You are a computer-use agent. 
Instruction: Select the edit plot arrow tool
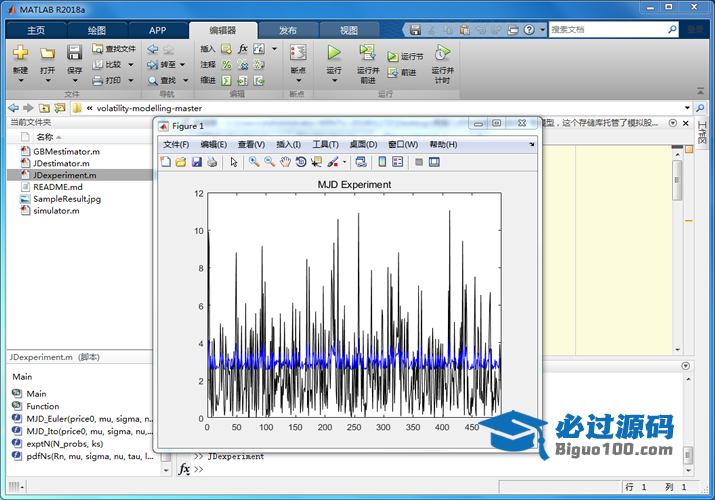tap(234, 162)
